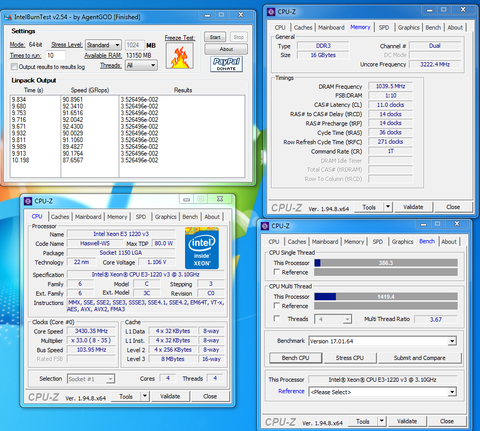Click the Start button in IntelBurnTest
Screen dimensions: 480x431
(215, 37)
